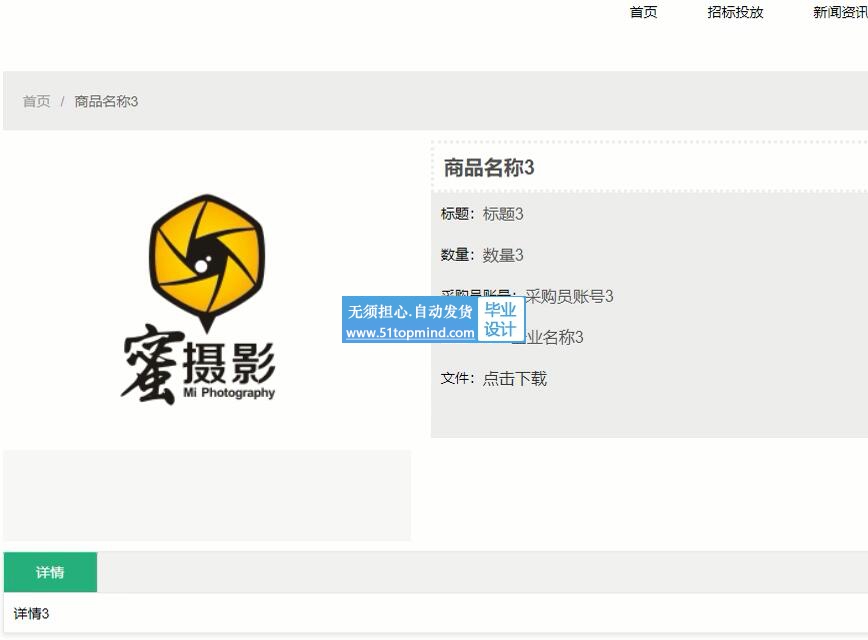The width and height of the screenshot is (868, 640).
Task: Select the 标题3 value text
Action: pyautogui.click(x=503, y=214)
